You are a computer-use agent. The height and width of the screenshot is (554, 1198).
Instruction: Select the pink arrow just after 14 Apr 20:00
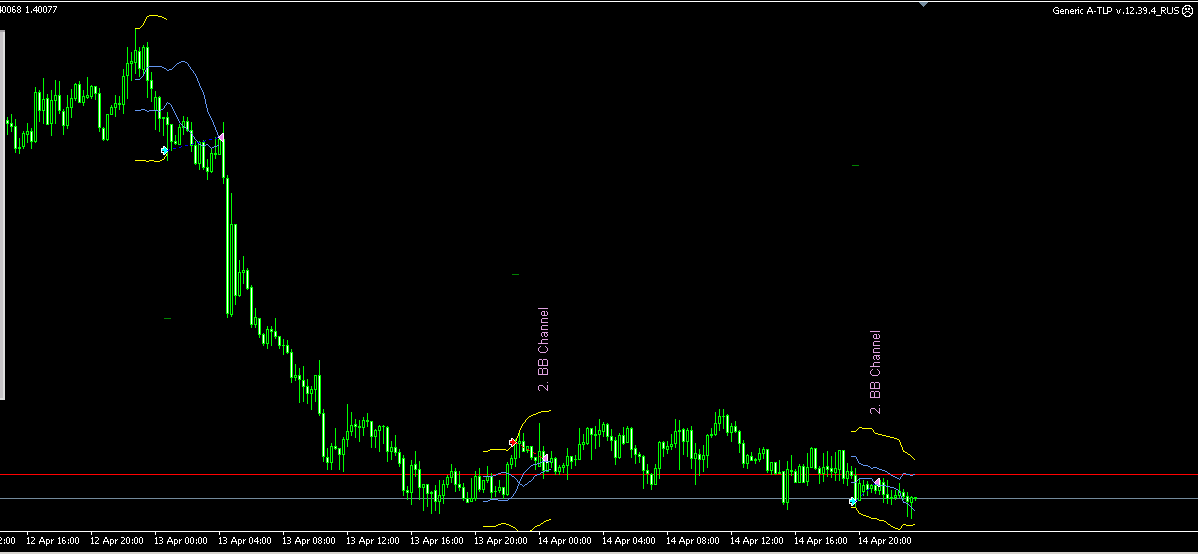pyautogui.click(x=878, y=482)
